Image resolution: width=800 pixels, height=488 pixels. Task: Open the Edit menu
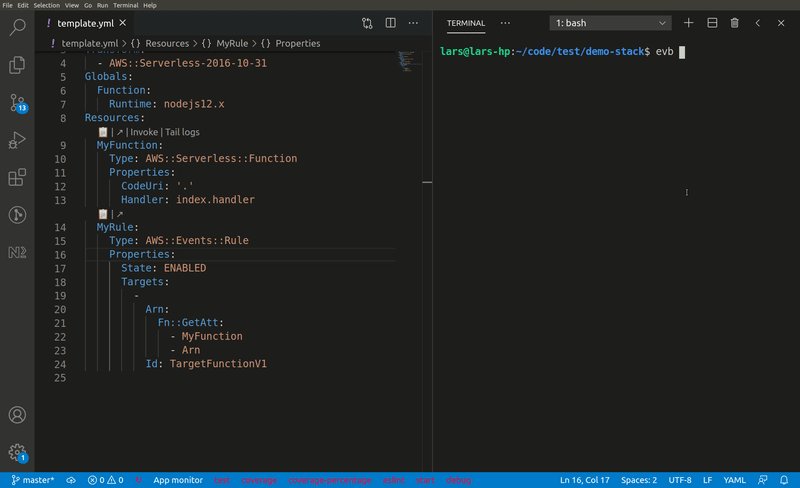pos(23,5)
